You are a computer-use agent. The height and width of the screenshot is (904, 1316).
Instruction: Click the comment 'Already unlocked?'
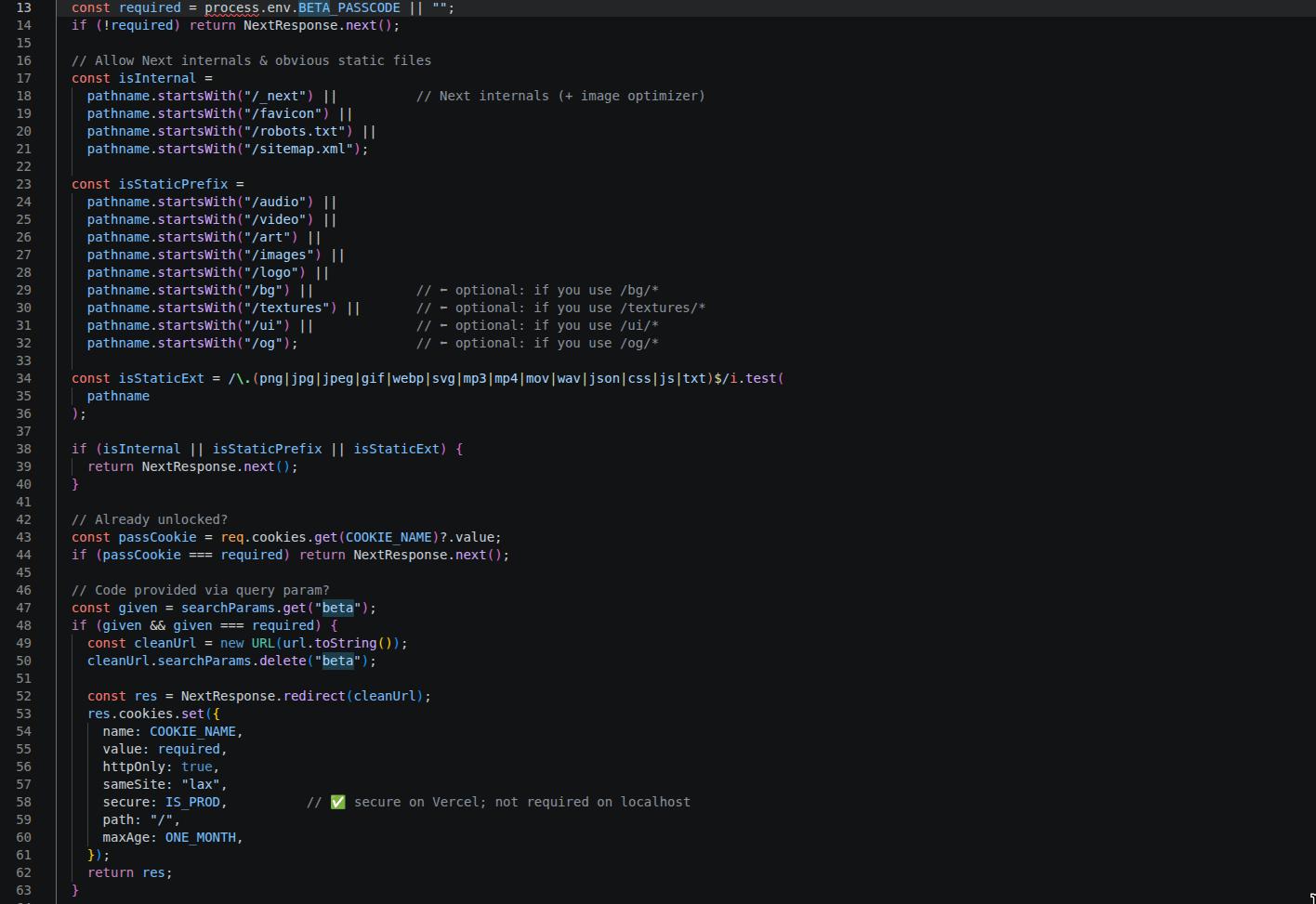150,519
